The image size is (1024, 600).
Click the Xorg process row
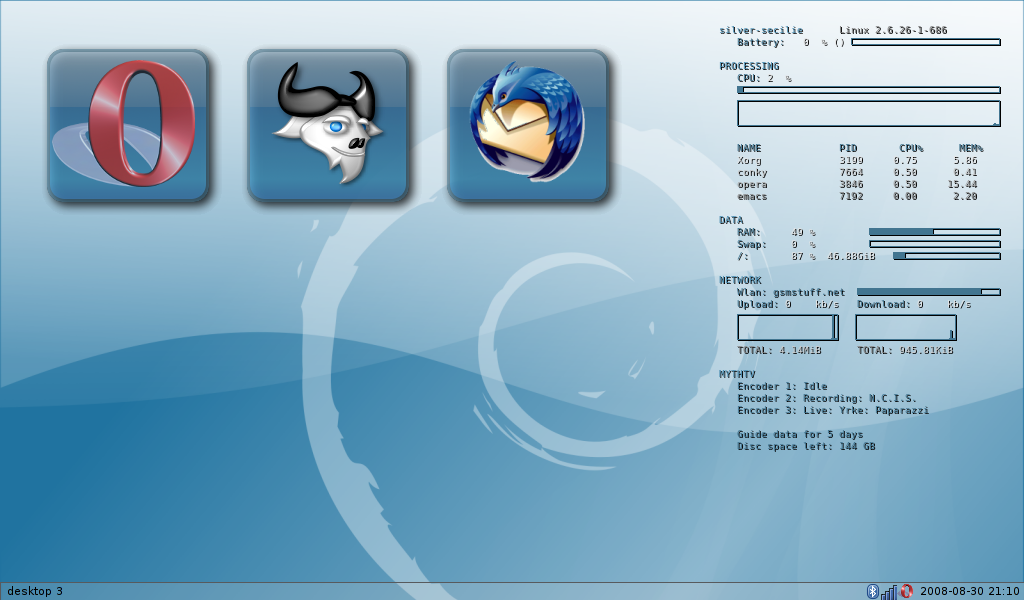pyautogui.click(x=857, y=161)
